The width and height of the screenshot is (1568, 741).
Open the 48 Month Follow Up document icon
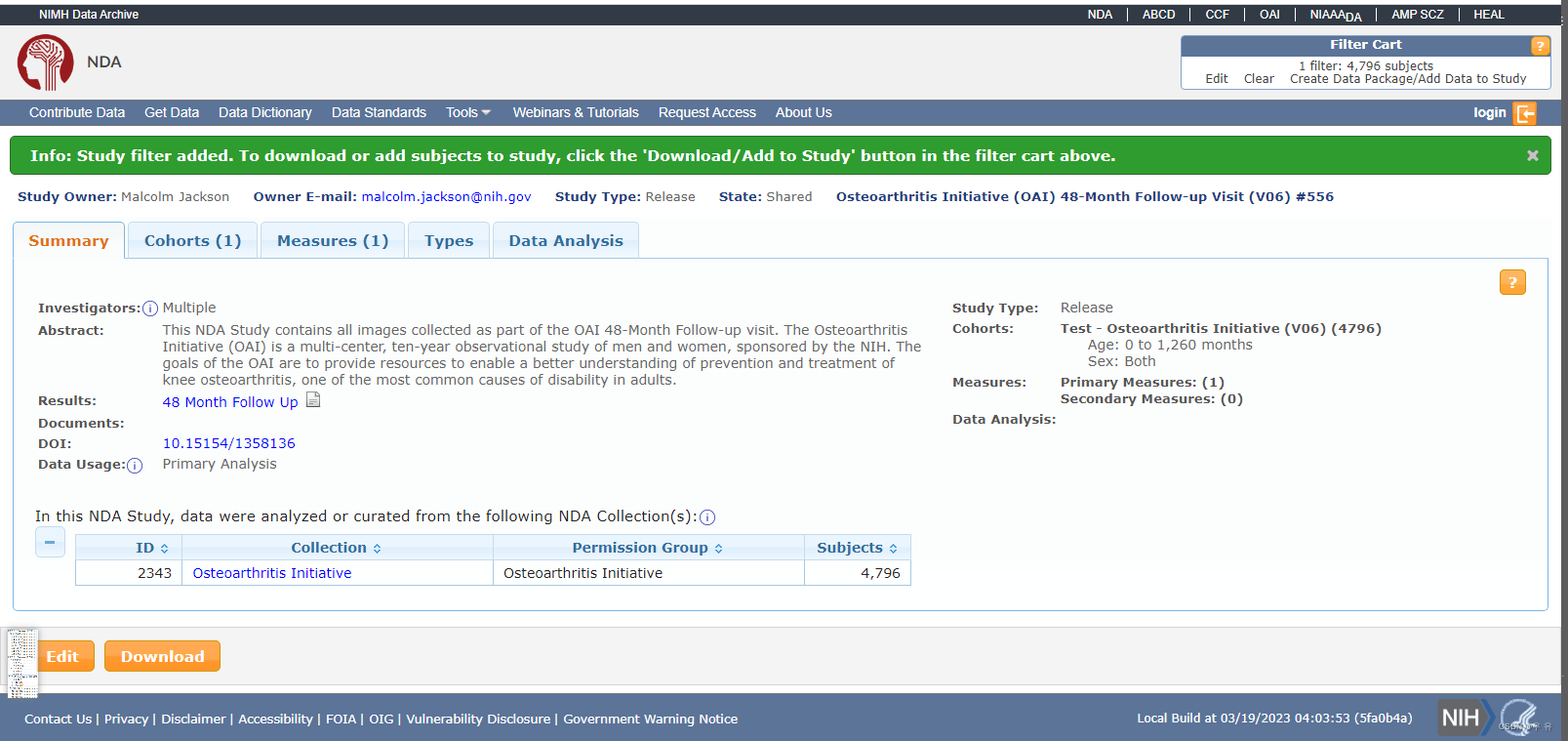[313, 399]
